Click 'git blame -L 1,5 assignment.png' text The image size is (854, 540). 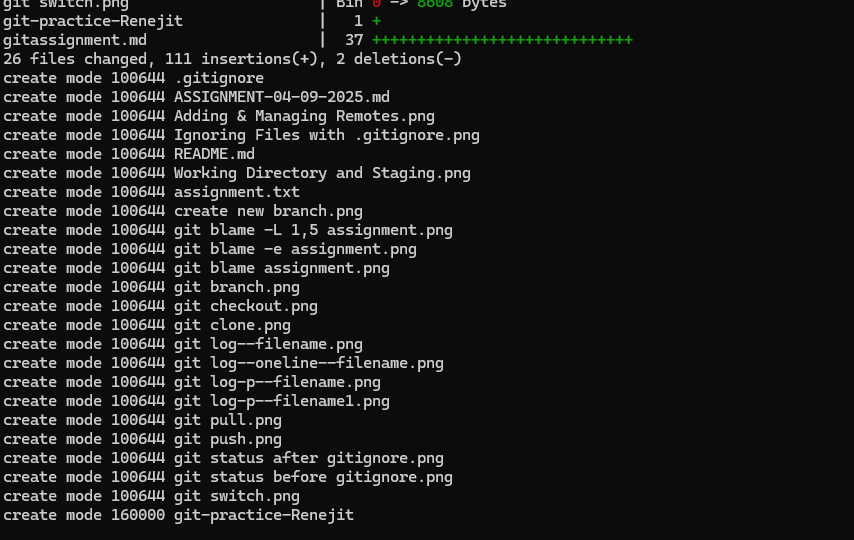[x=313, y=230]
